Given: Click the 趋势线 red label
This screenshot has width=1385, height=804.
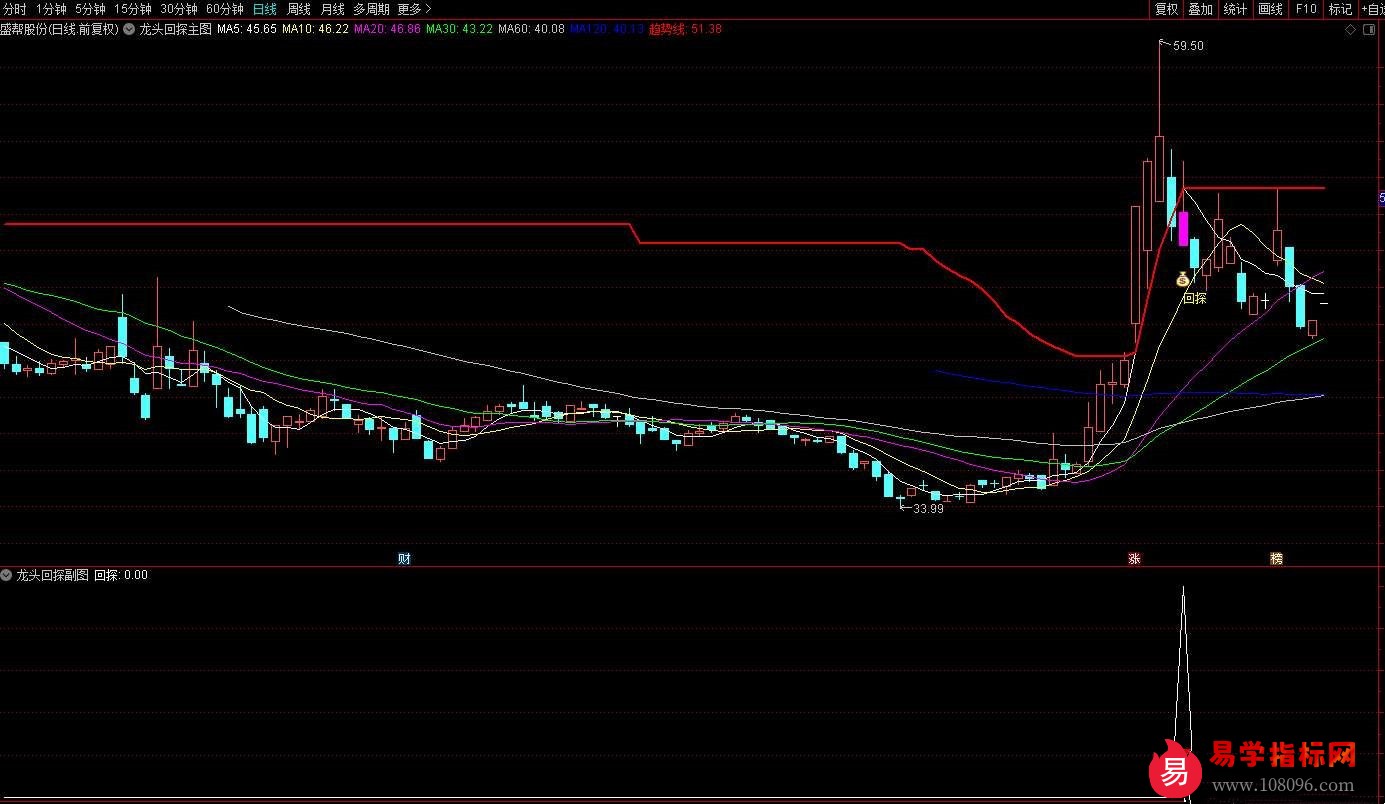Looking at the screenshot, I should [685, 29].
